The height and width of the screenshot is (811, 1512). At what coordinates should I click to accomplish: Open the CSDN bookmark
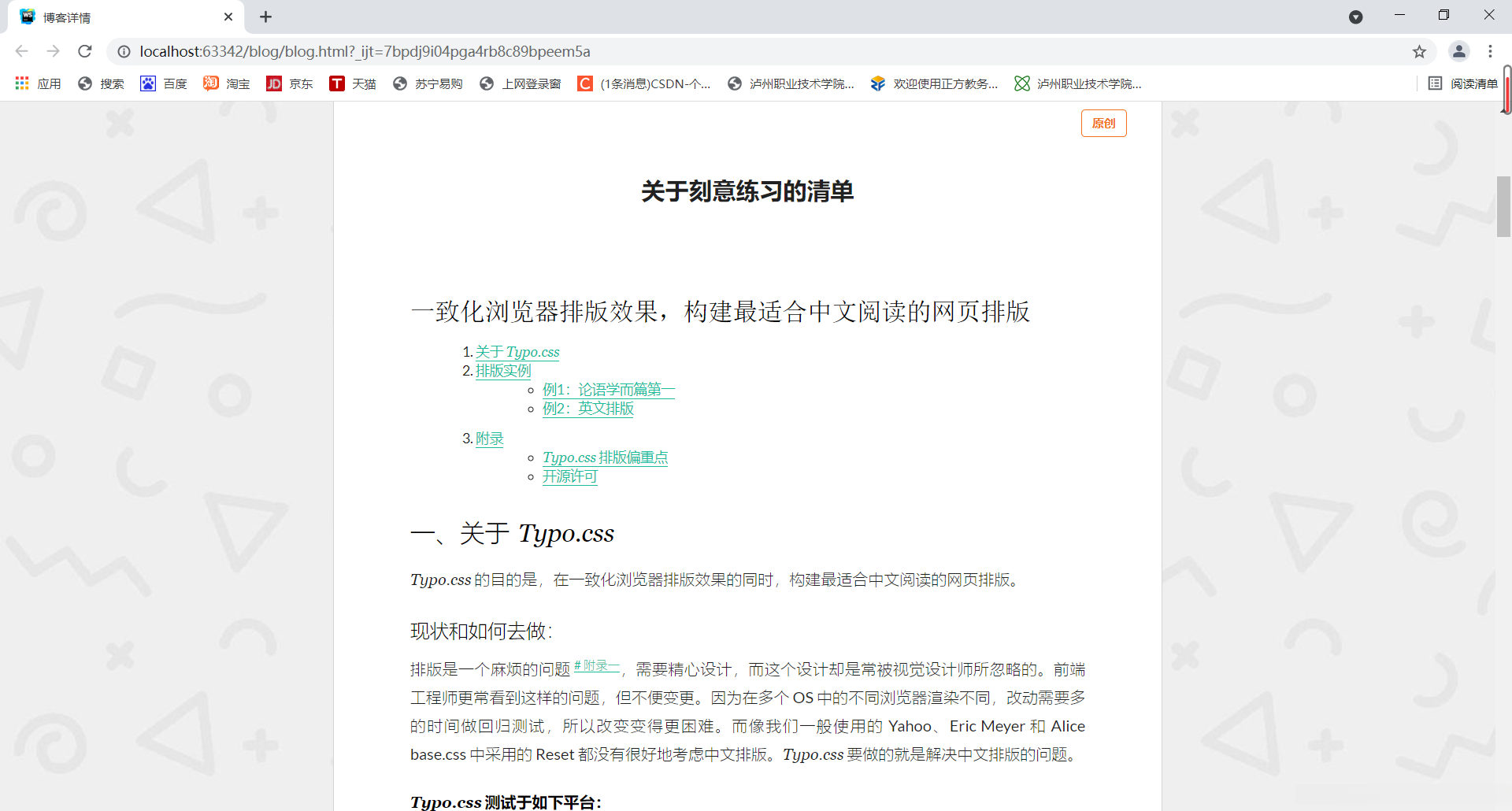[643, 83]
